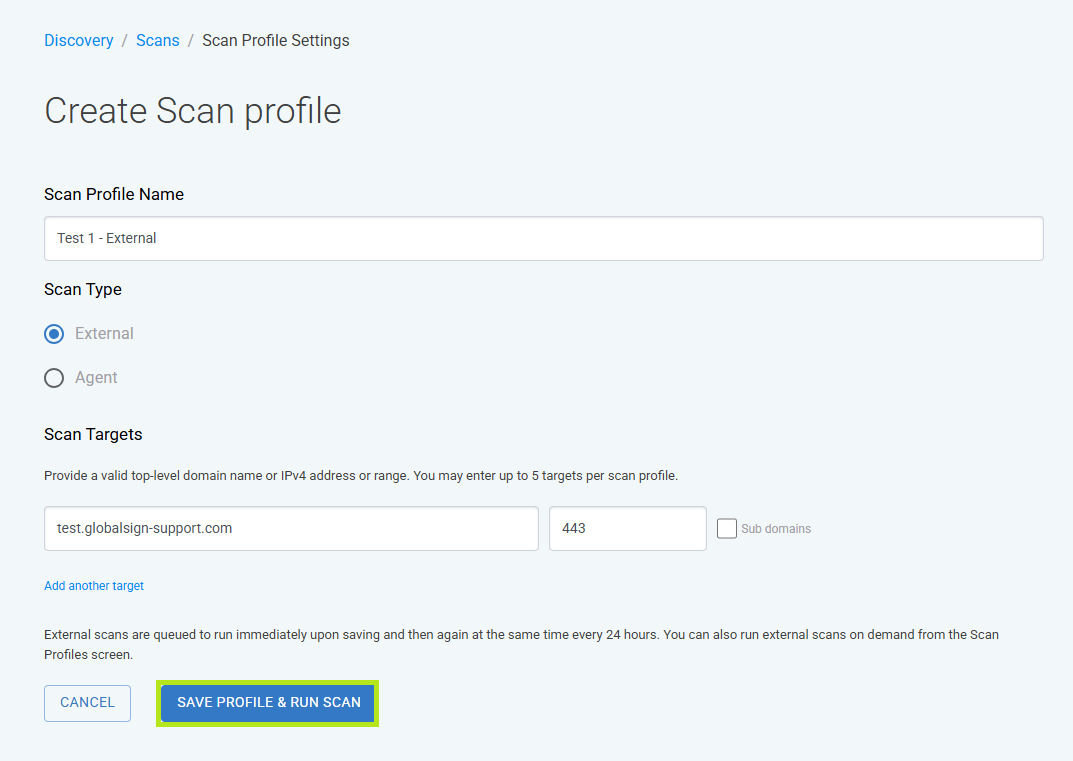Click the Create Scan profile heading
The height and width of the screenshot is (761, 1073).
click(x=193, y=111)
